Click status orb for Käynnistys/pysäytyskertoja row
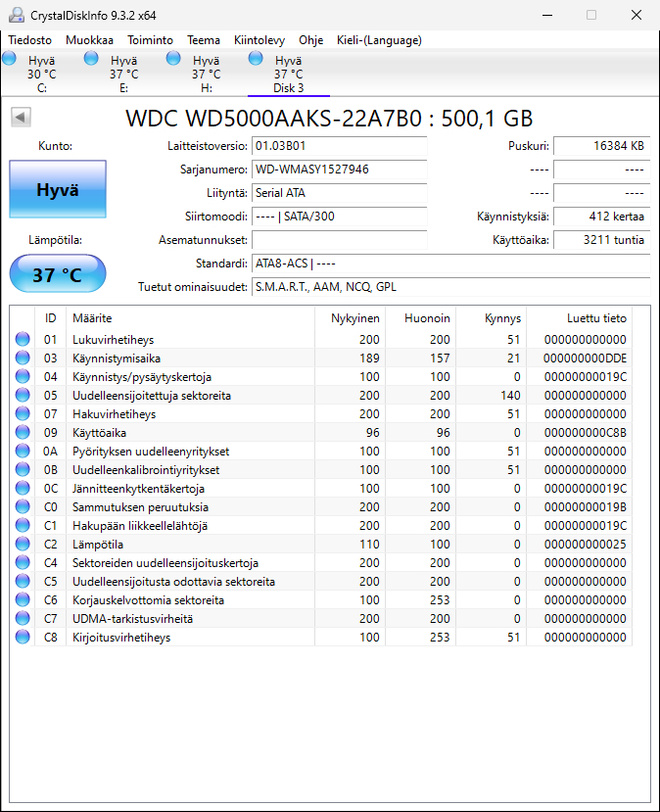This screenshot has width=660, height=812. point(22,376)
